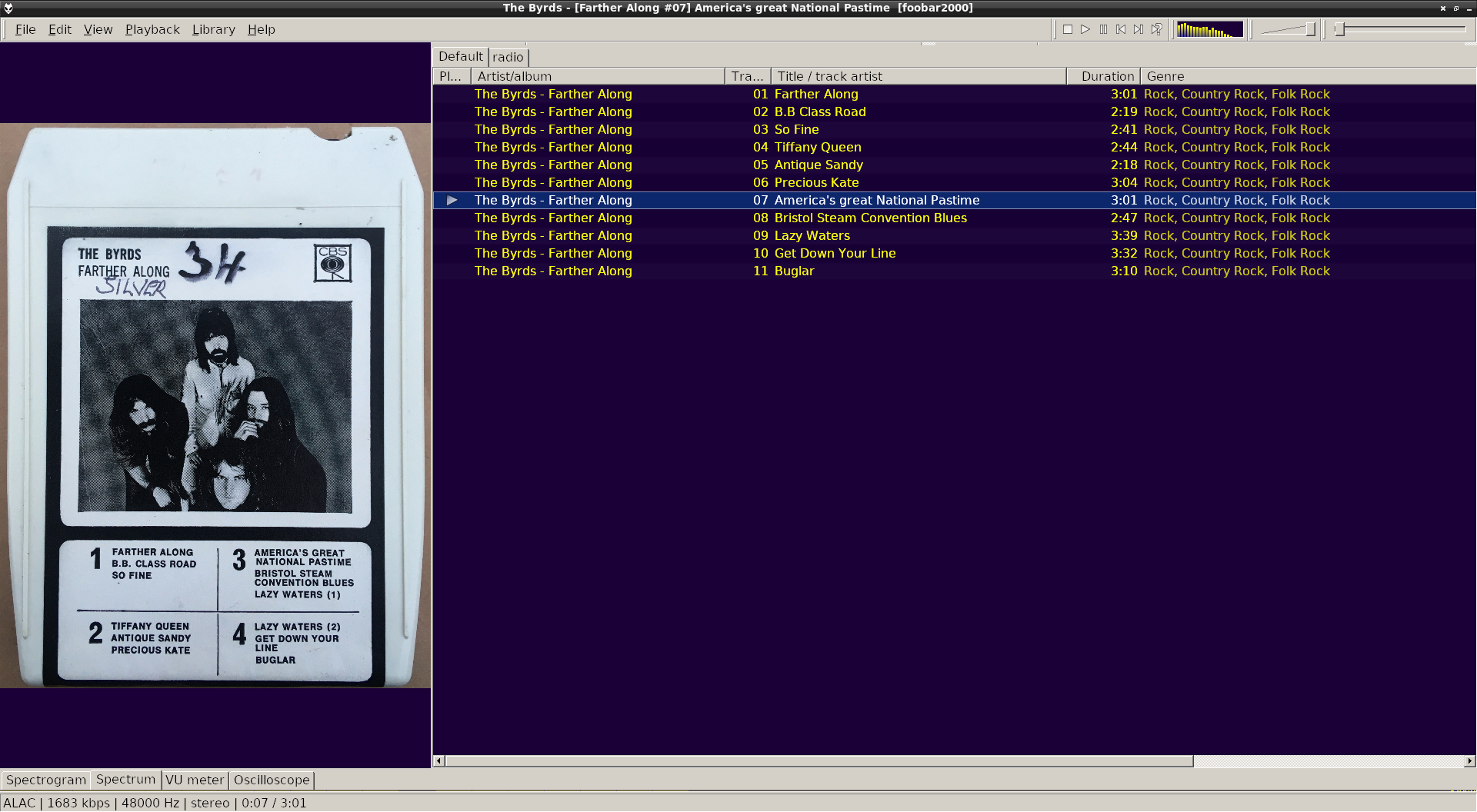This screenshot has width=1477, height=812.
Task: Select track 04 Tiffany Queen
Action: tap(954, 147)
